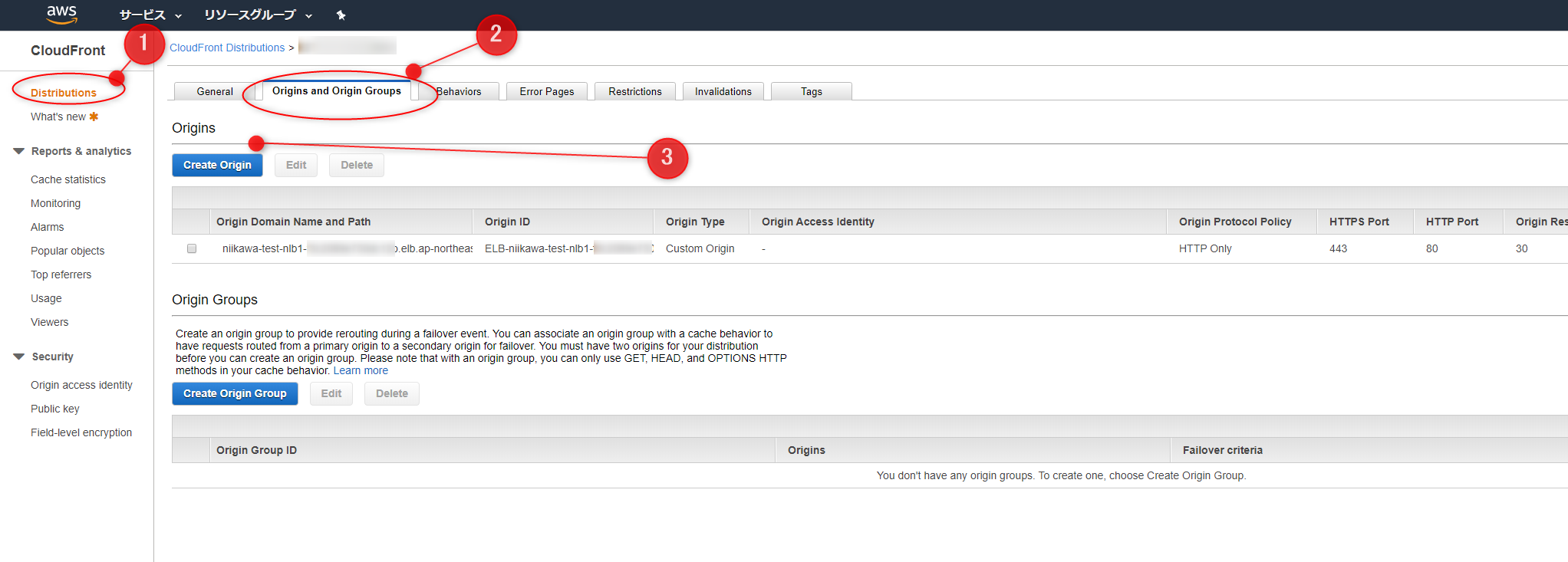Open CloudFront Distributions breadcrumb link
Viewport: 1568px width, 562px height.
(x=227, y=48)
